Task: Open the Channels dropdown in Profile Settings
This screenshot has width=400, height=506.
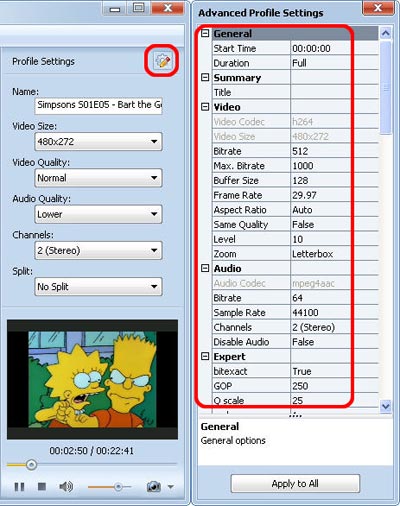Action: point(98,250)
